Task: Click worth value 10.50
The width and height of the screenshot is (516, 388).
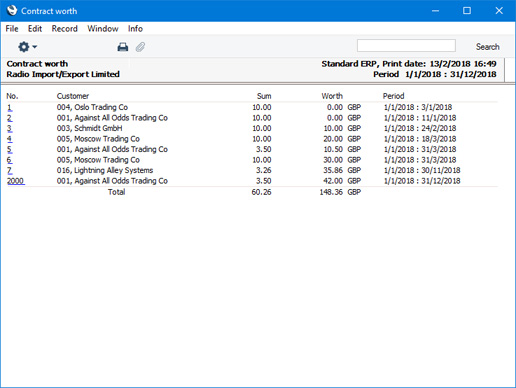Action: coord(333,149)
